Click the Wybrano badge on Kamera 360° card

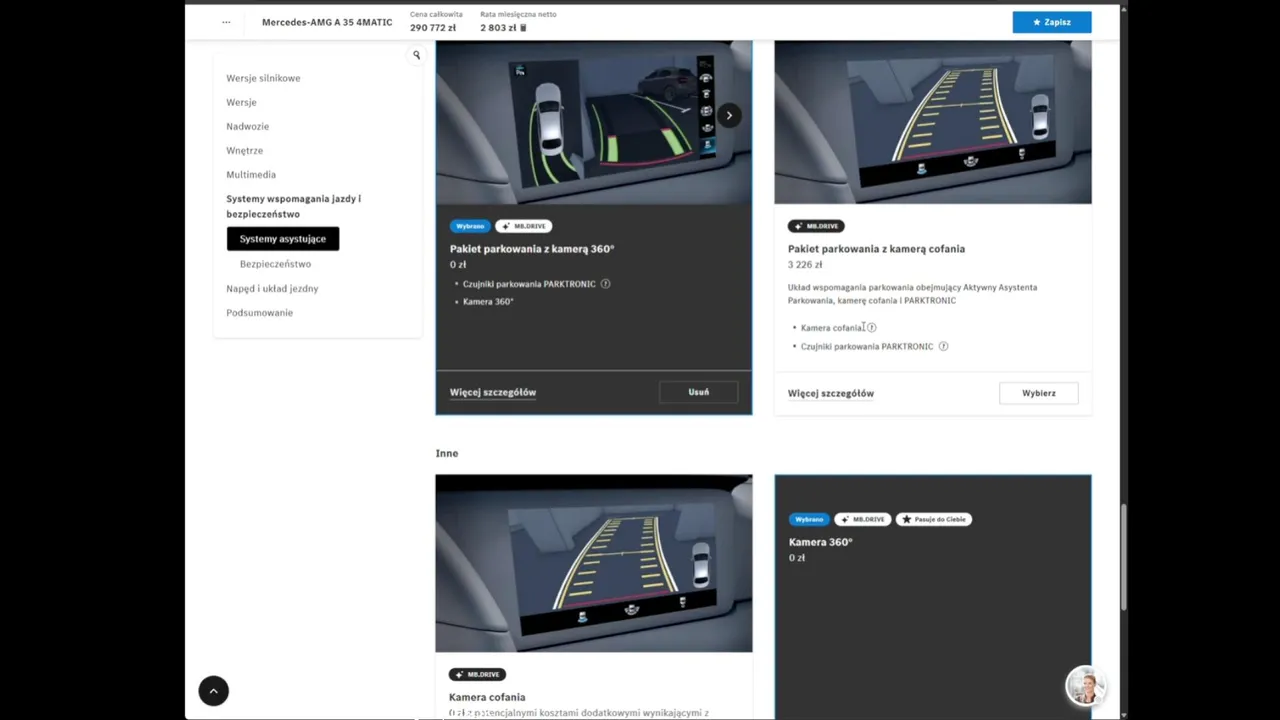click(809, 519)
